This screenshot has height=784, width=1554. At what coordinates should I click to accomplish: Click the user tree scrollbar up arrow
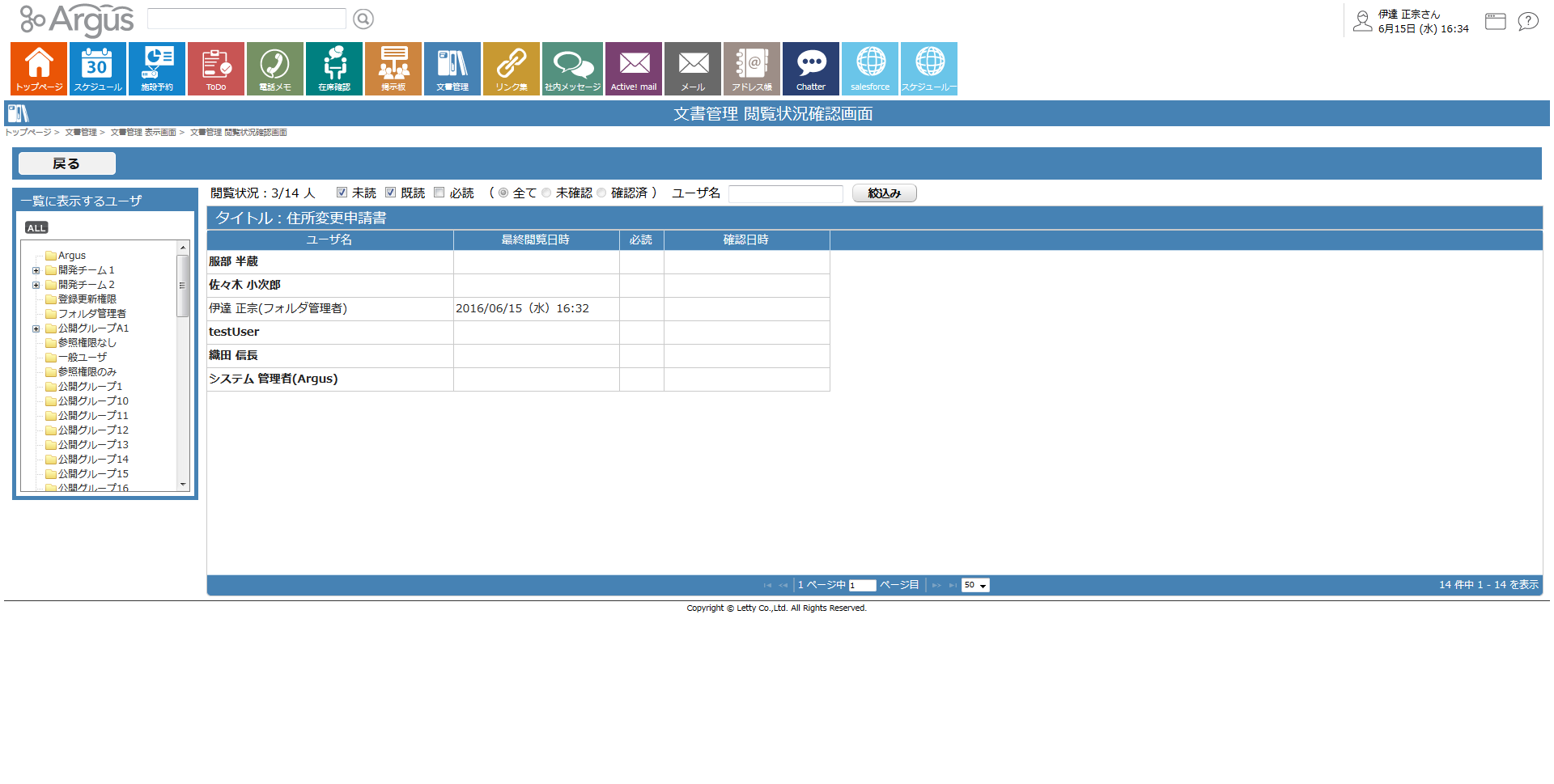click(183, 247)
